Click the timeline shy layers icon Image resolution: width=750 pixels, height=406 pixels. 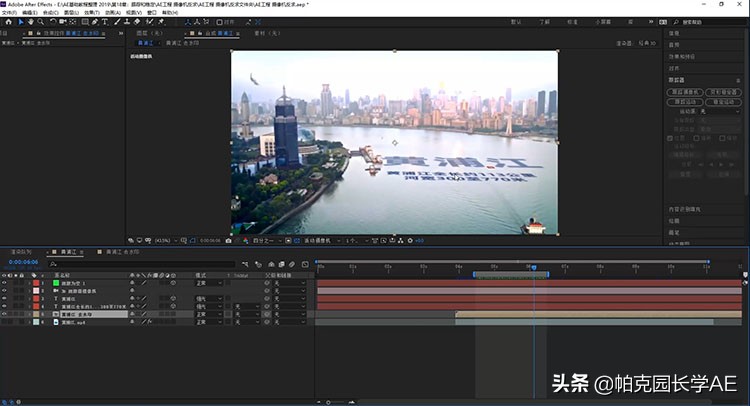(x=271, y=264)
